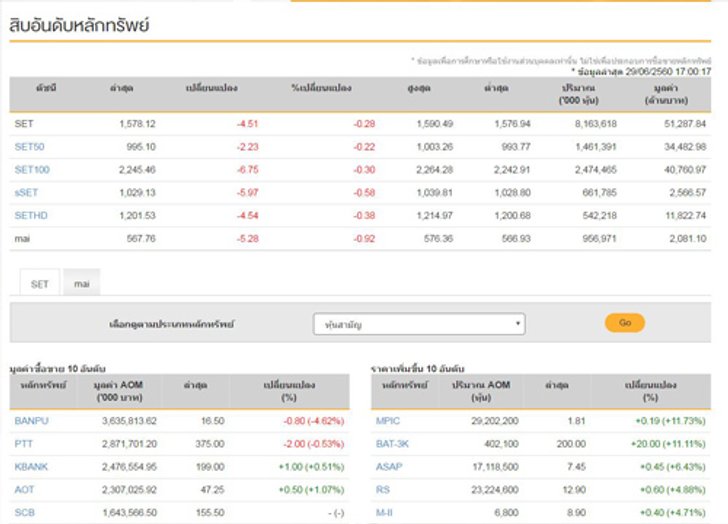Select ASAP change +0.45 (+6.43%)
The width and height of the screenshot is (728, 524).
673,467
